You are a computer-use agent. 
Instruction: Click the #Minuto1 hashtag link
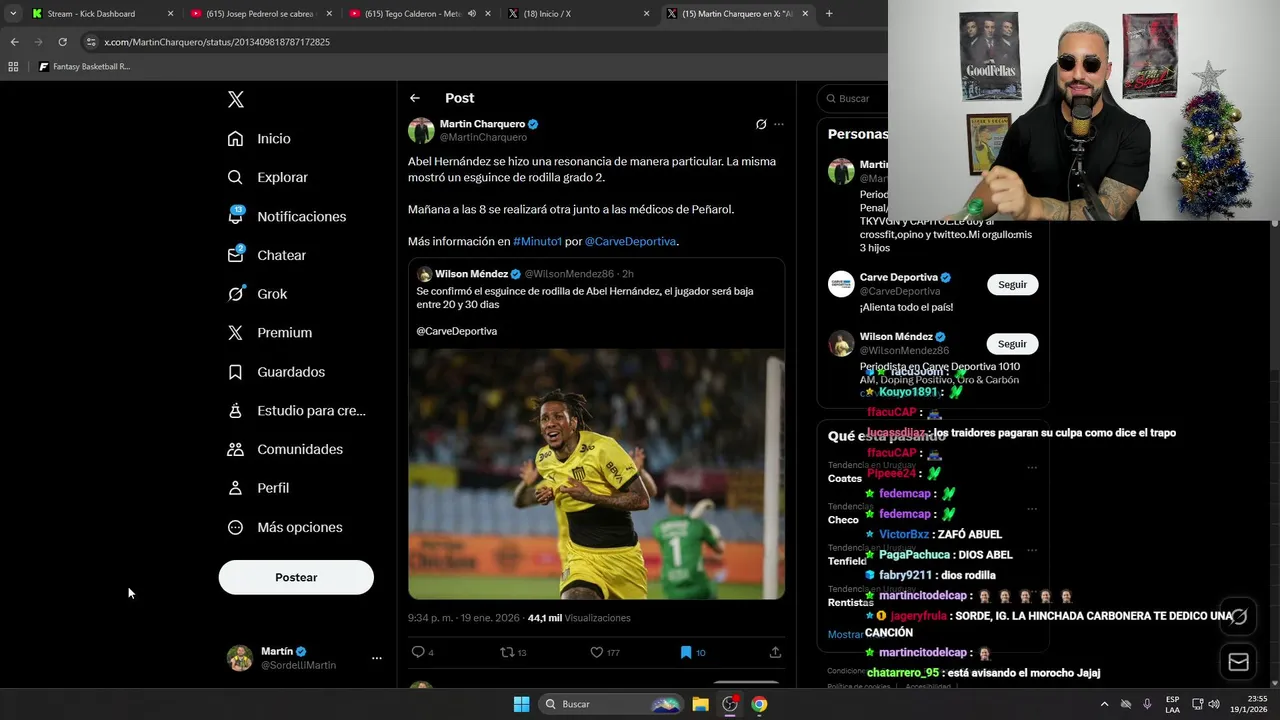[x=537, y=241]
